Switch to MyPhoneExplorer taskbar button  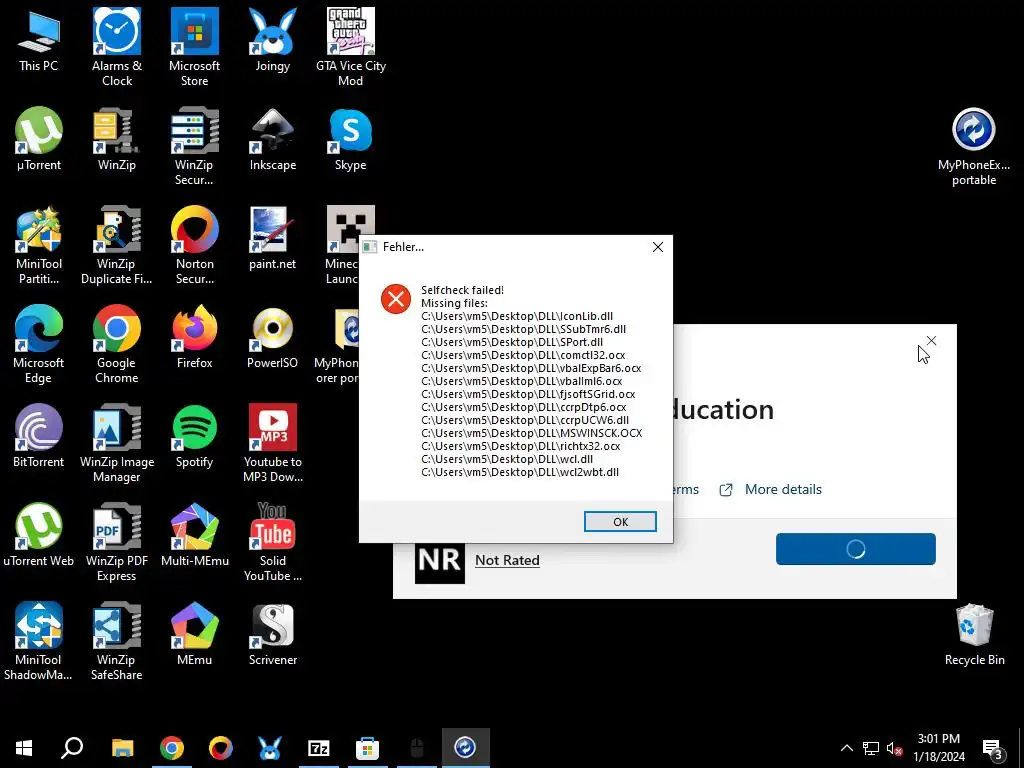pos(466,748)
